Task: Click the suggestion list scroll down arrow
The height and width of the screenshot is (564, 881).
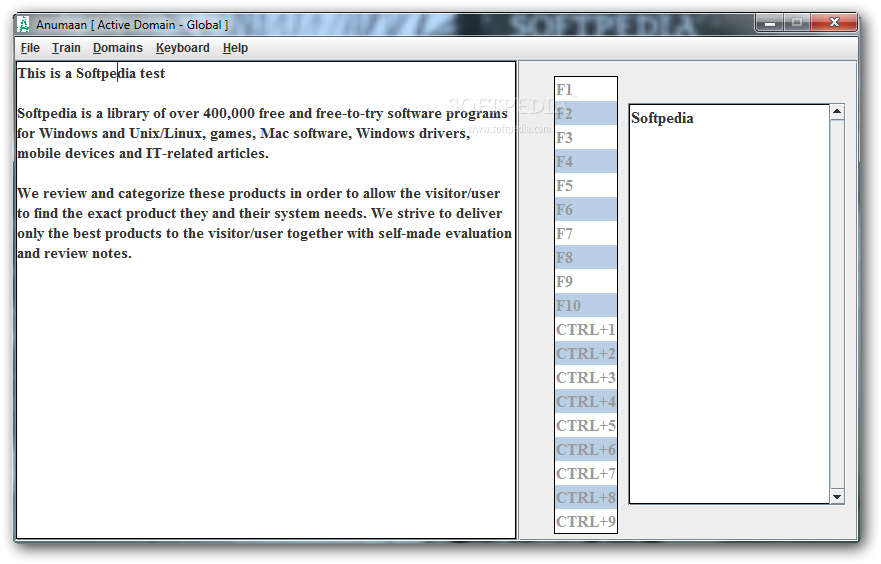Action: [837, 497]
